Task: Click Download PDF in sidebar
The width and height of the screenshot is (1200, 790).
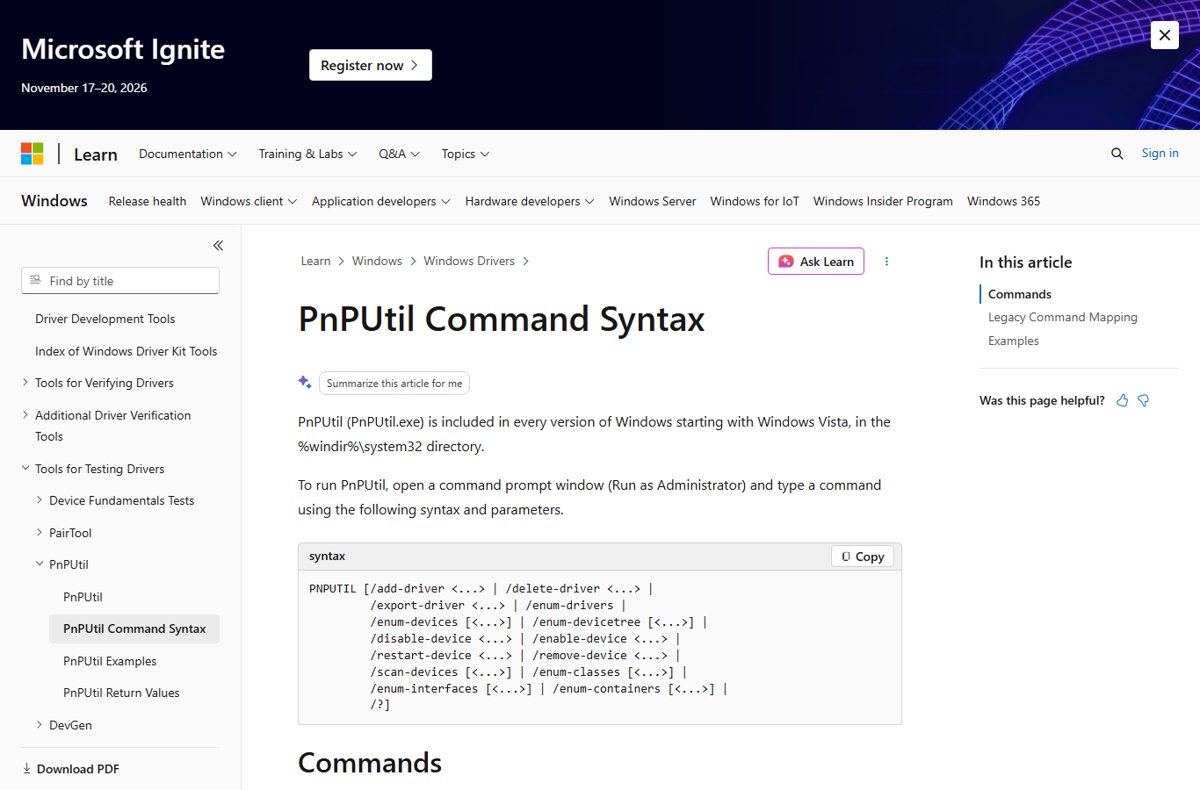Action: [x=70, y=769]
